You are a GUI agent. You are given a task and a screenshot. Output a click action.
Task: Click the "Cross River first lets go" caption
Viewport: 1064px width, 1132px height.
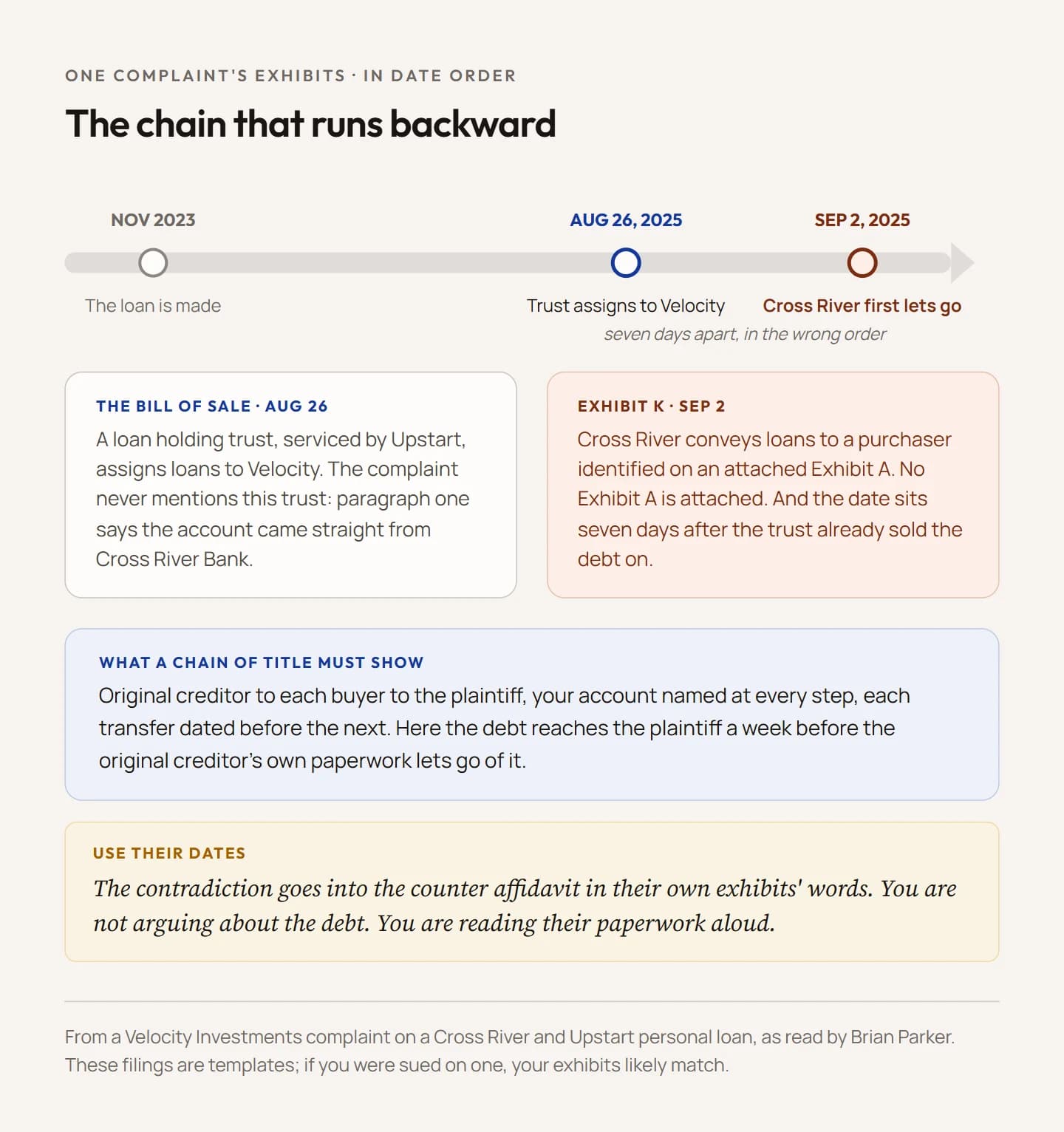pyautogui.click(x=862, y=305)
